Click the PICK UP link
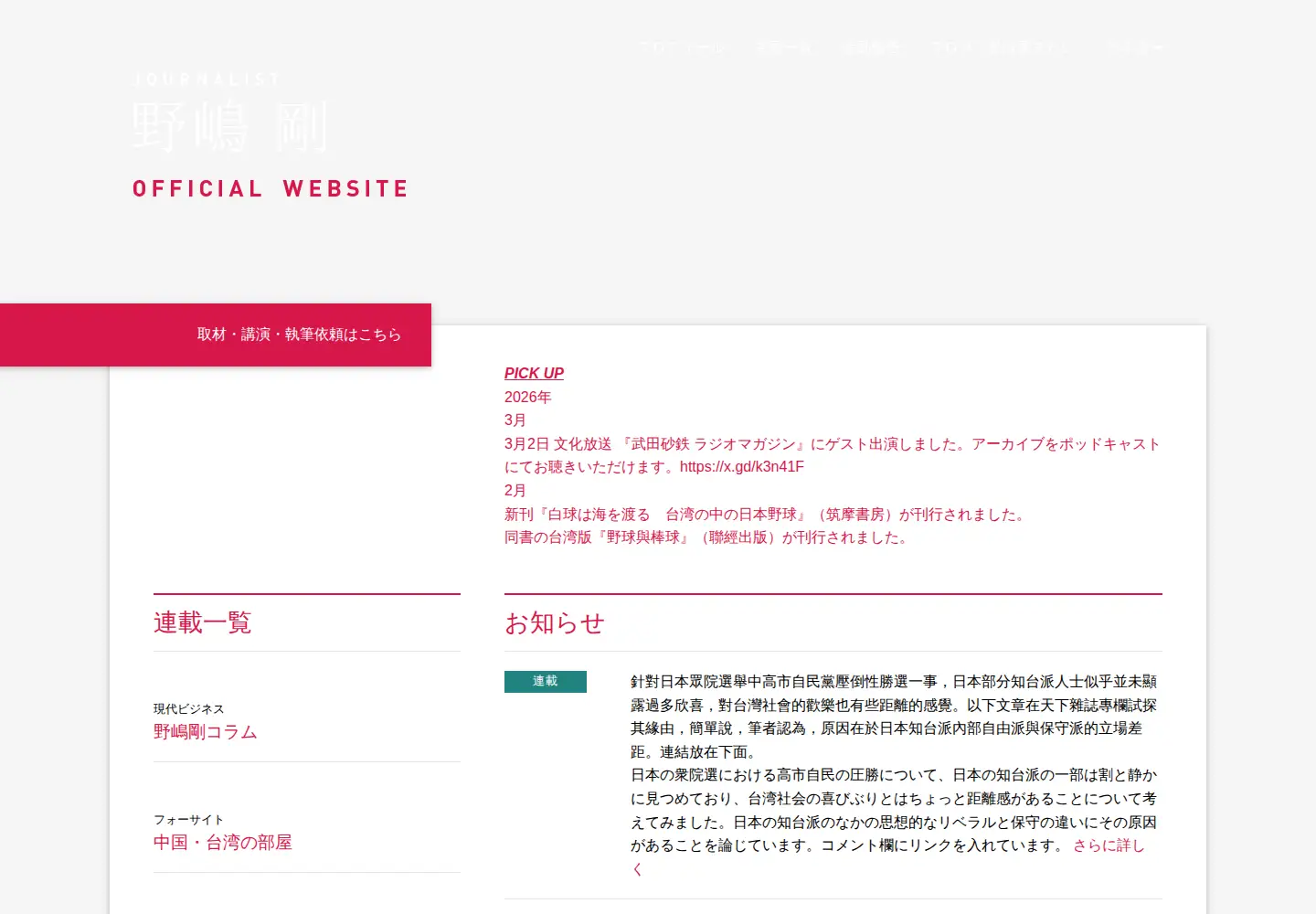 [534, 373]
